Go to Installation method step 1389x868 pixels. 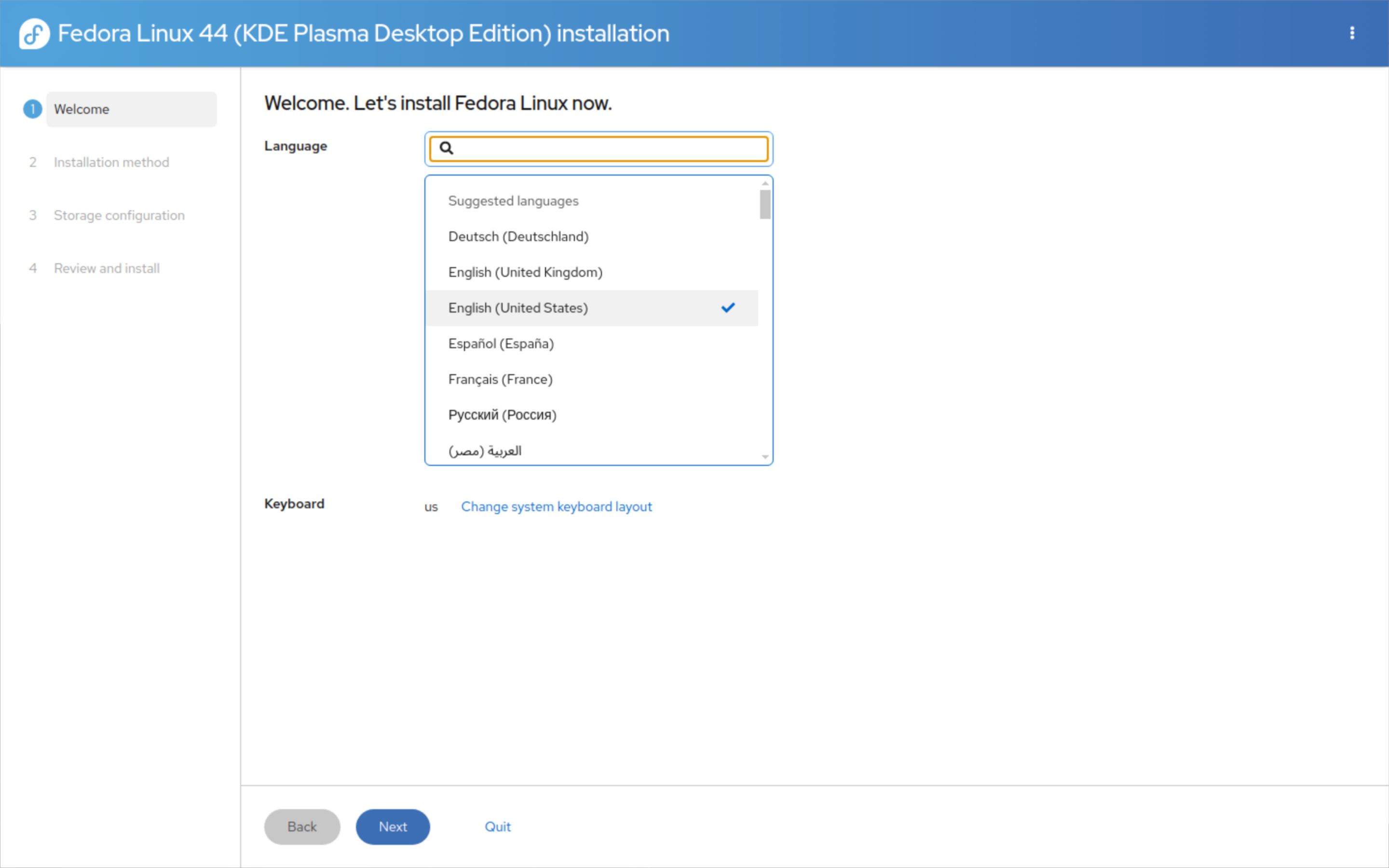click(x=111, y=163)
